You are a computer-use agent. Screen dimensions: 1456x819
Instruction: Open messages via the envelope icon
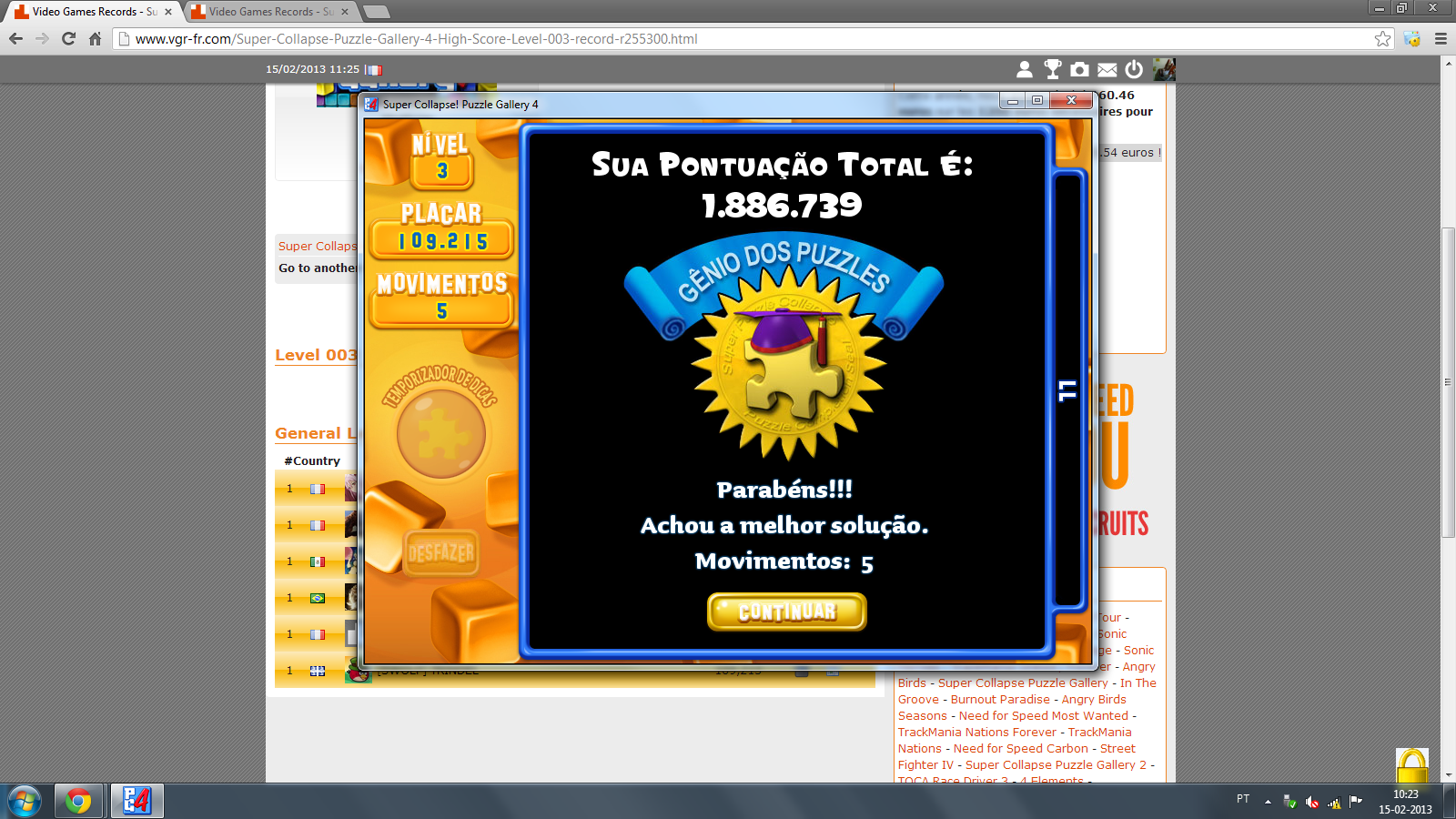pyautogui.click(x=1107, y=69)
